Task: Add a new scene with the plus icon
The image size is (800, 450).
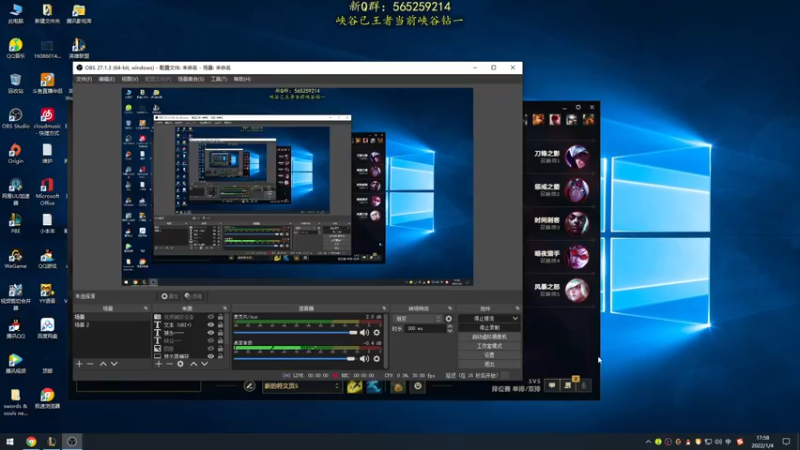Action: [x=79, y=364]
